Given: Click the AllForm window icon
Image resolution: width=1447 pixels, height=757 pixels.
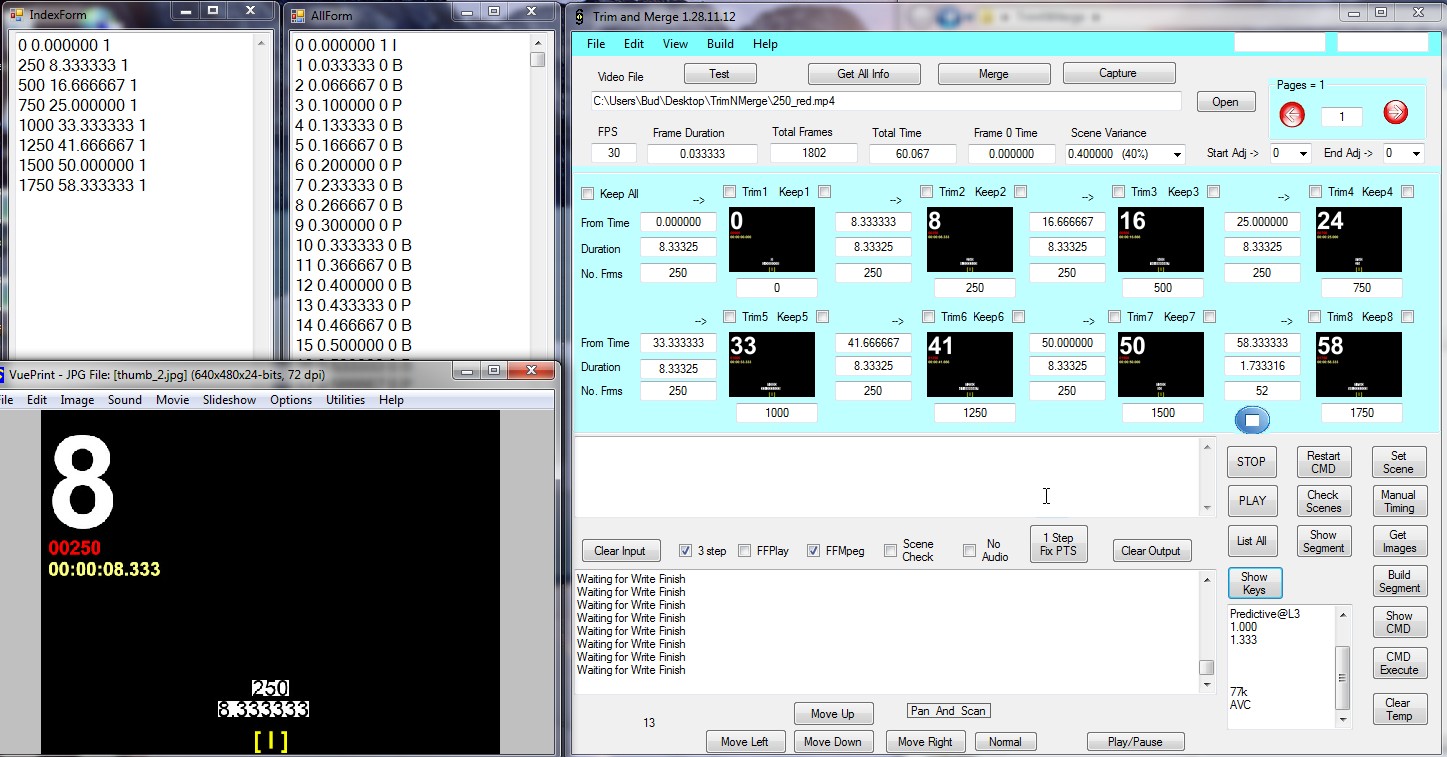Looking at the screenshot, I should click(298, 15).
